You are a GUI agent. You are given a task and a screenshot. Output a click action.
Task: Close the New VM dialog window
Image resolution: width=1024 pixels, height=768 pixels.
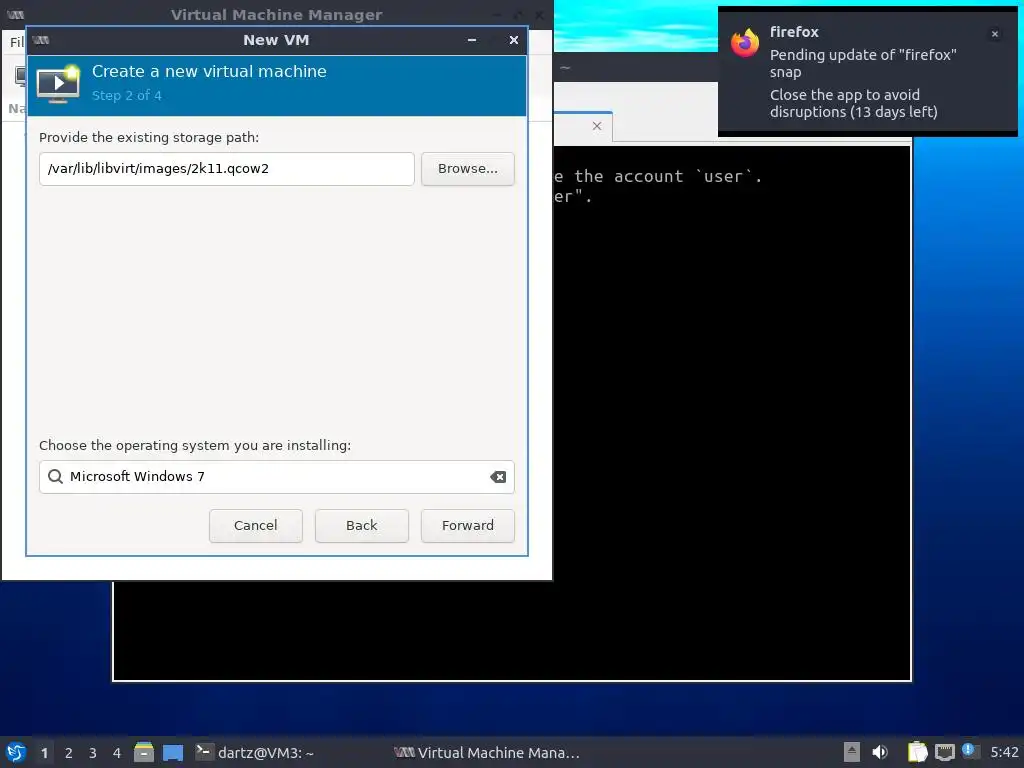click(514, 40)
